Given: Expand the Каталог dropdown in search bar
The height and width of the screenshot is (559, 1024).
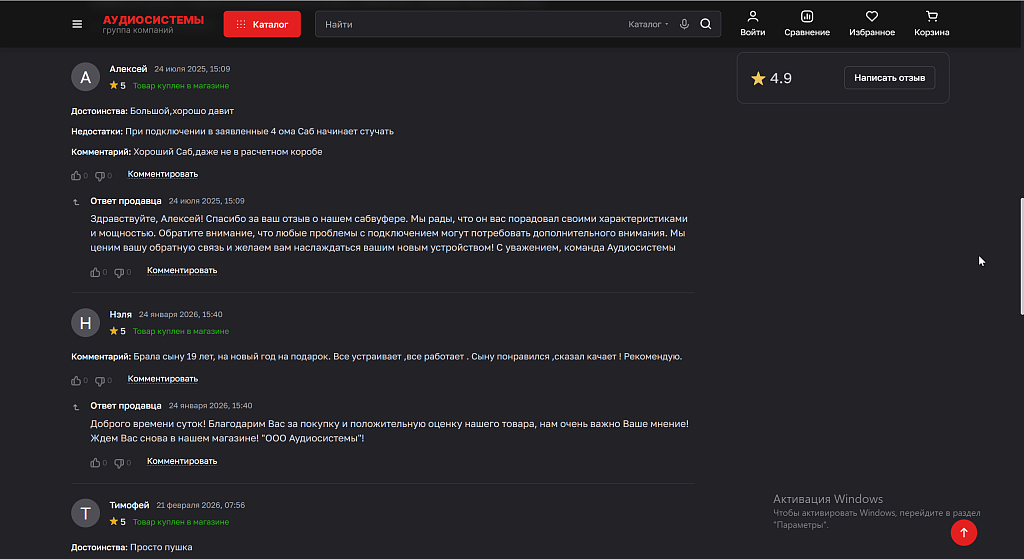Looking at the screenshot, I should pyautogui.click(x=648, y=24).
